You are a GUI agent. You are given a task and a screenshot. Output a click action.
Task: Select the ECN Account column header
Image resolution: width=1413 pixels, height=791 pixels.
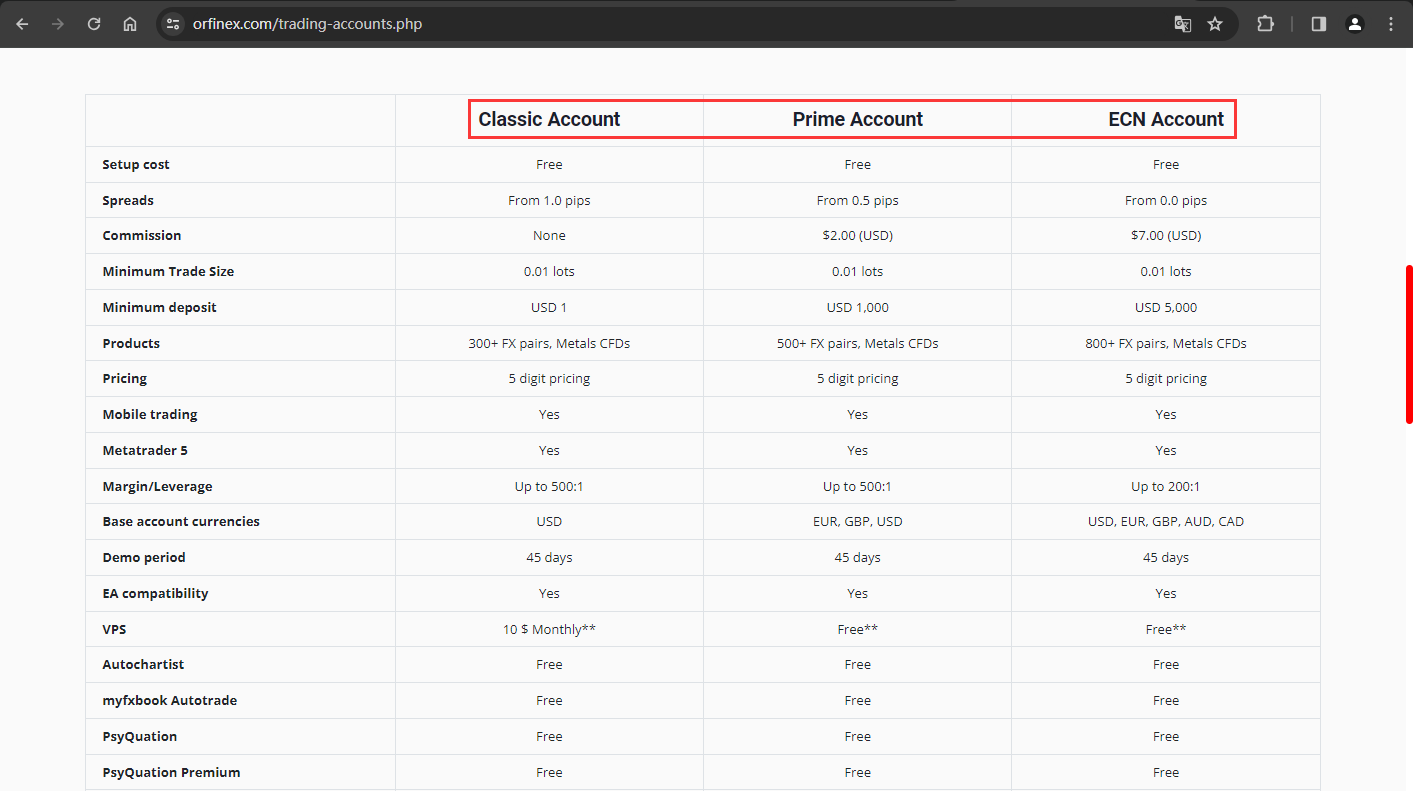click(1166, 119)
